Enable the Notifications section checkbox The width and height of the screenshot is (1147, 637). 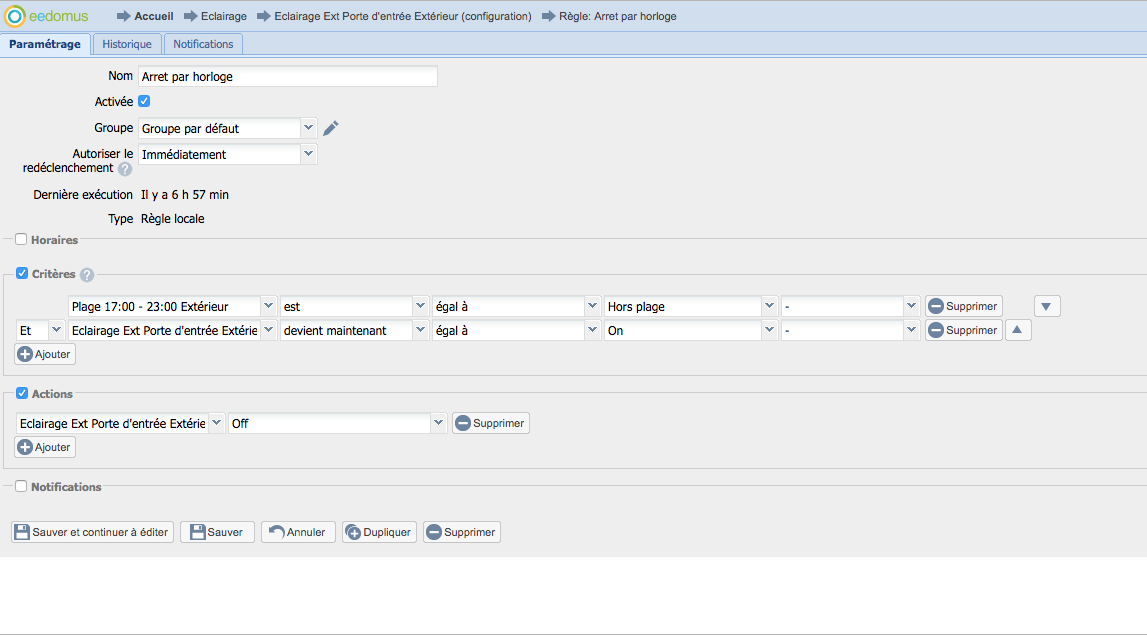click(x=21, y=487)
